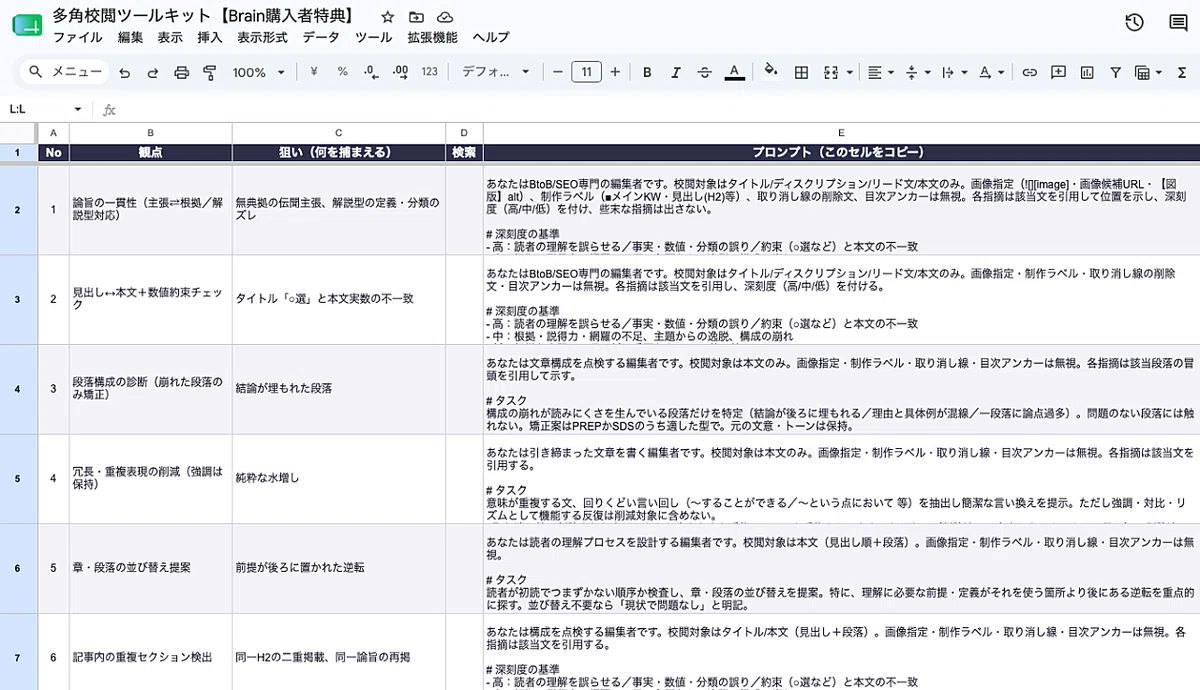Select column E header

841,133
